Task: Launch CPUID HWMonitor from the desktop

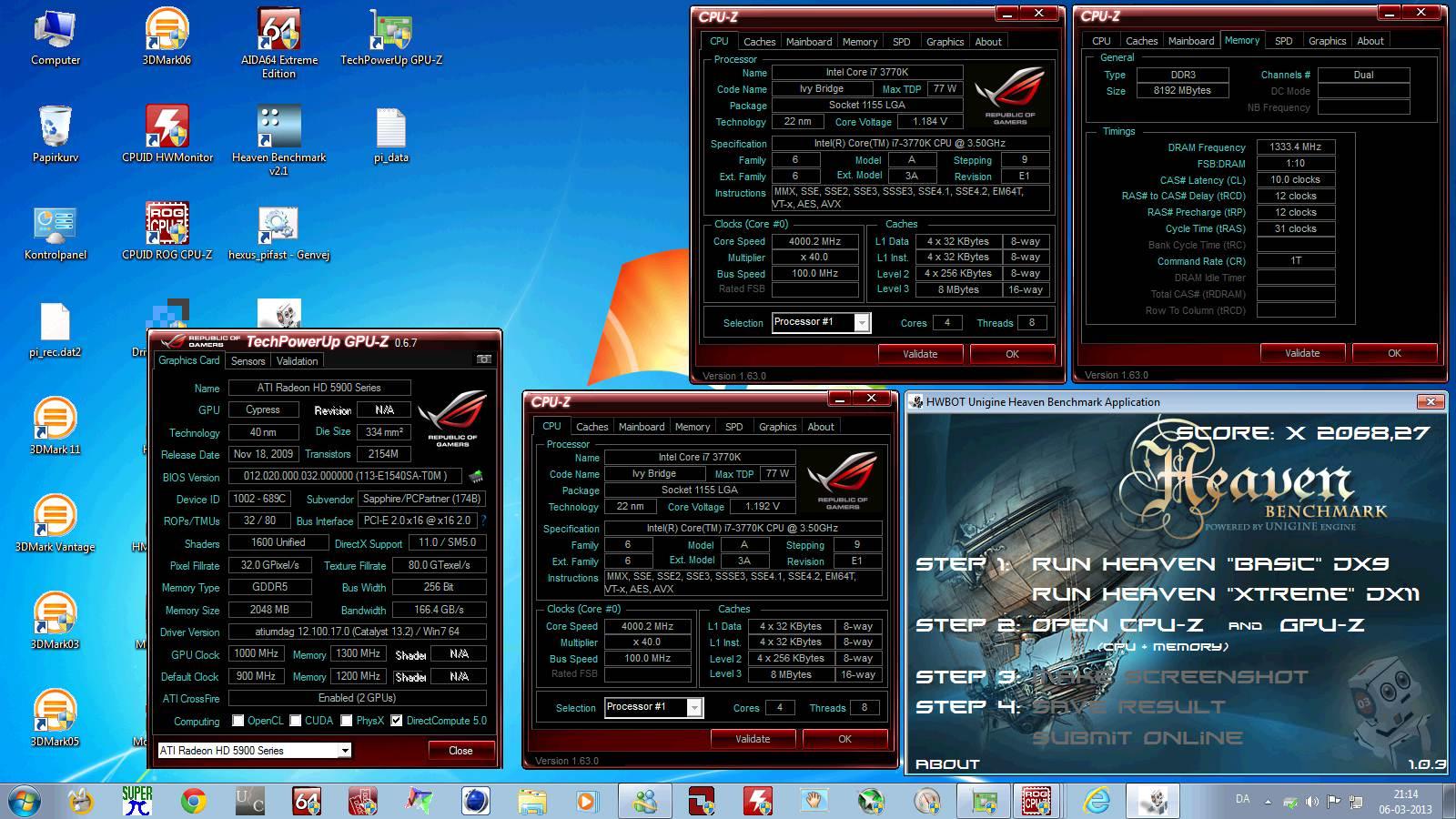Action: click(167, 135)
